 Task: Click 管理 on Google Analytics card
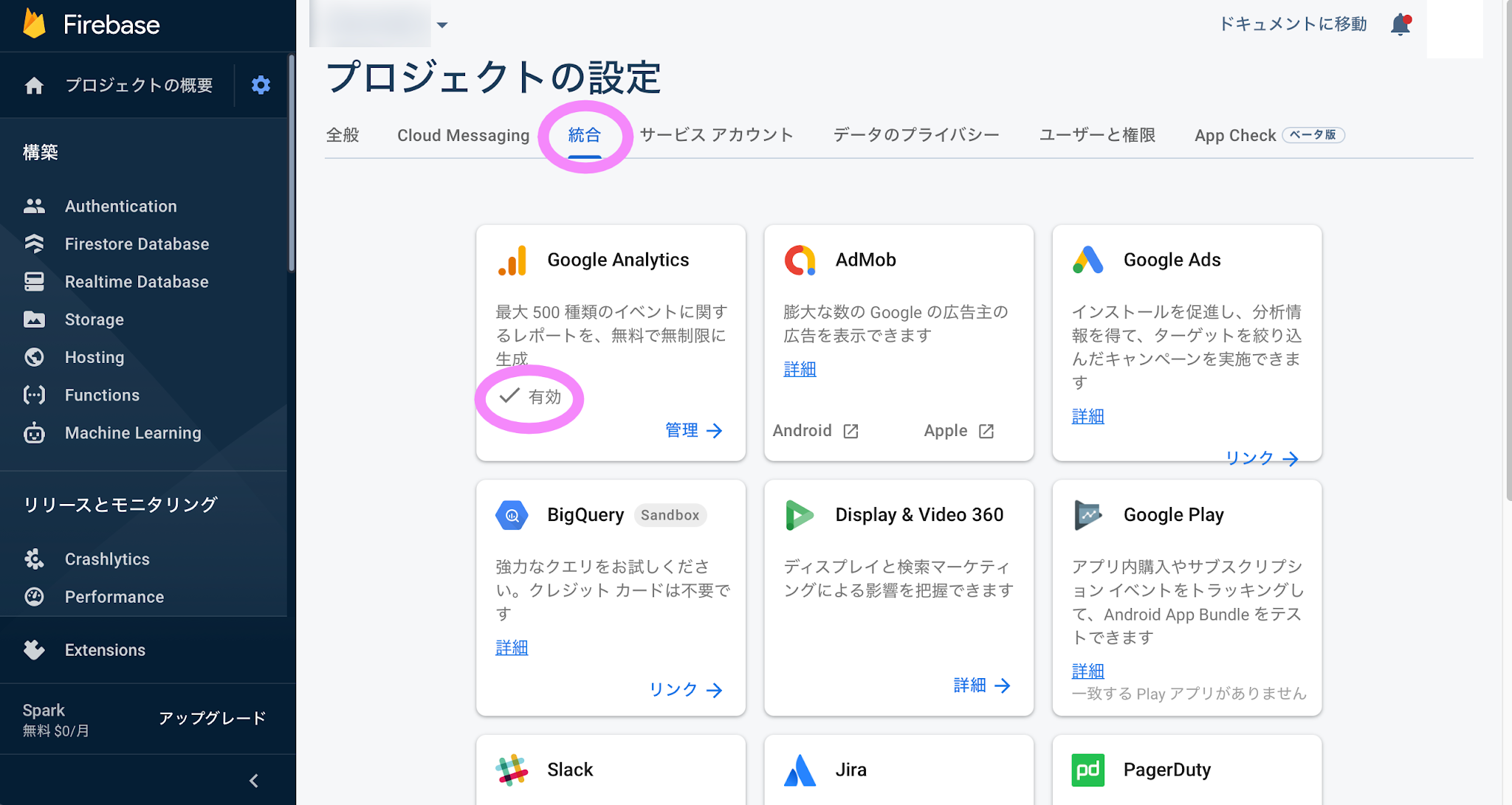694,430
